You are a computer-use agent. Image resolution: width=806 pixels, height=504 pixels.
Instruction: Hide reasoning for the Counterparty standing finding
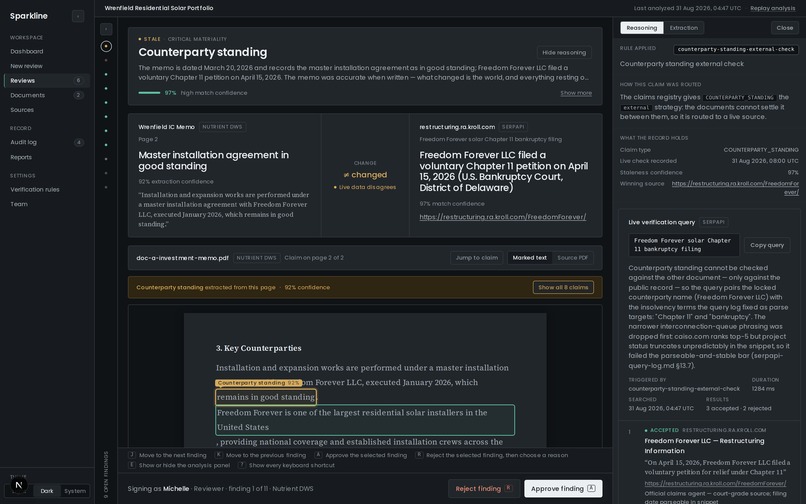(564, 52)
